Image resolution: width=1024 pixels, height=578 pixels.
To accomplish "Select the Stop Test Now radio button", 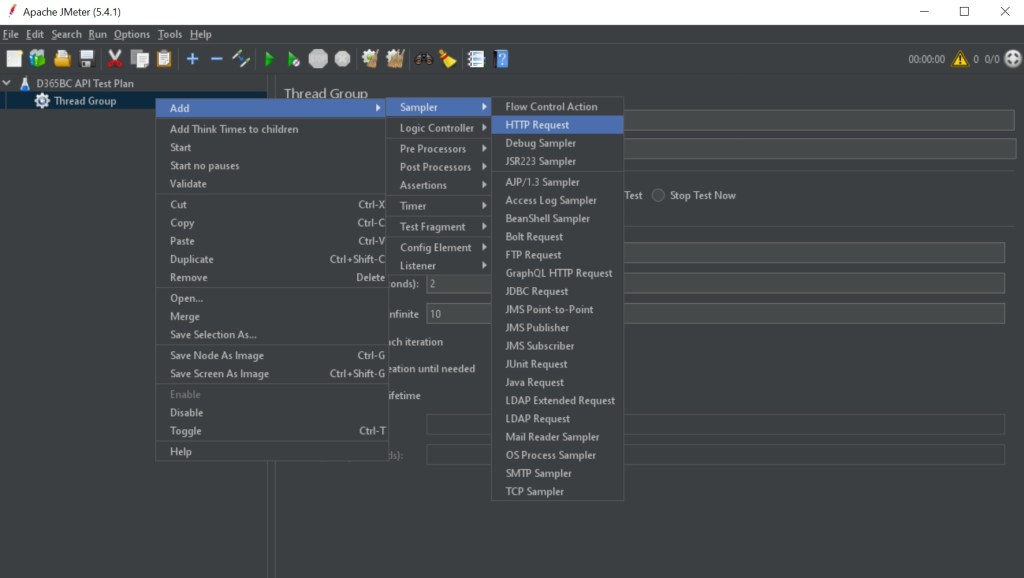I will pyautogui.click(x=658, y=196).
